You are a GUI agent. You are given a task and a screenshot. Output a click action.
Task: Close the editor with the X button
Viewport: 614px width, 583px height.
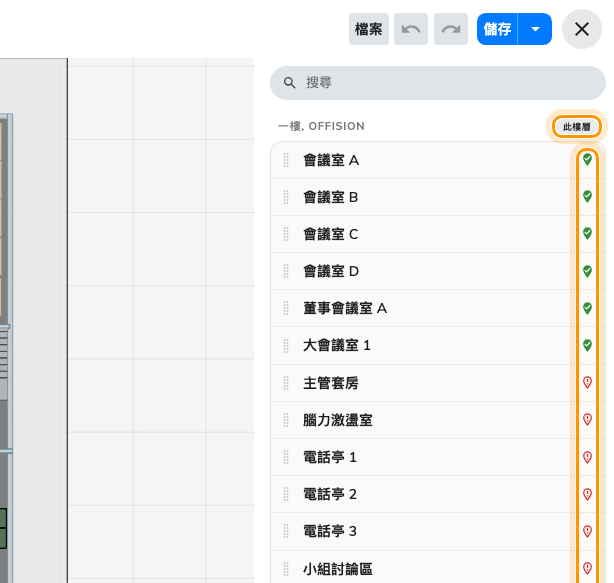[581, 29]
